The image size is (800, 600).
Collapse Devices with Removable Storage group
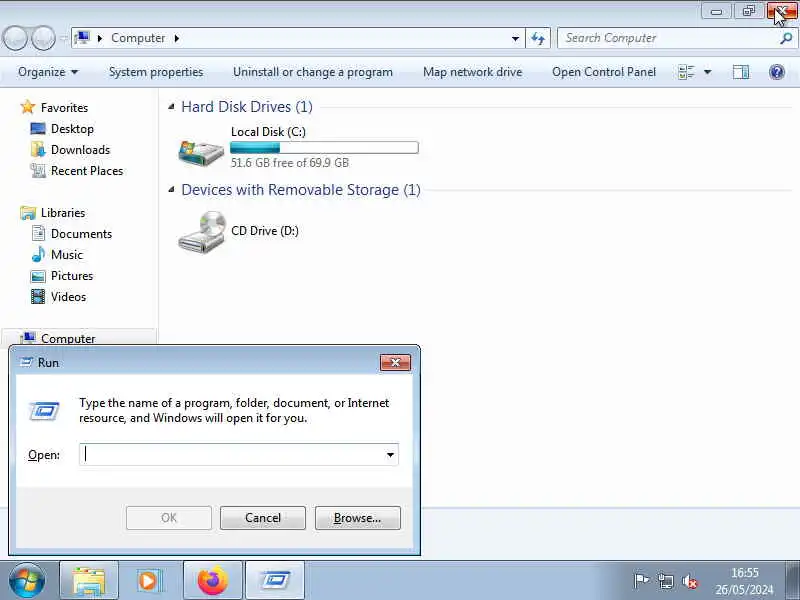(x=171, y=189)
